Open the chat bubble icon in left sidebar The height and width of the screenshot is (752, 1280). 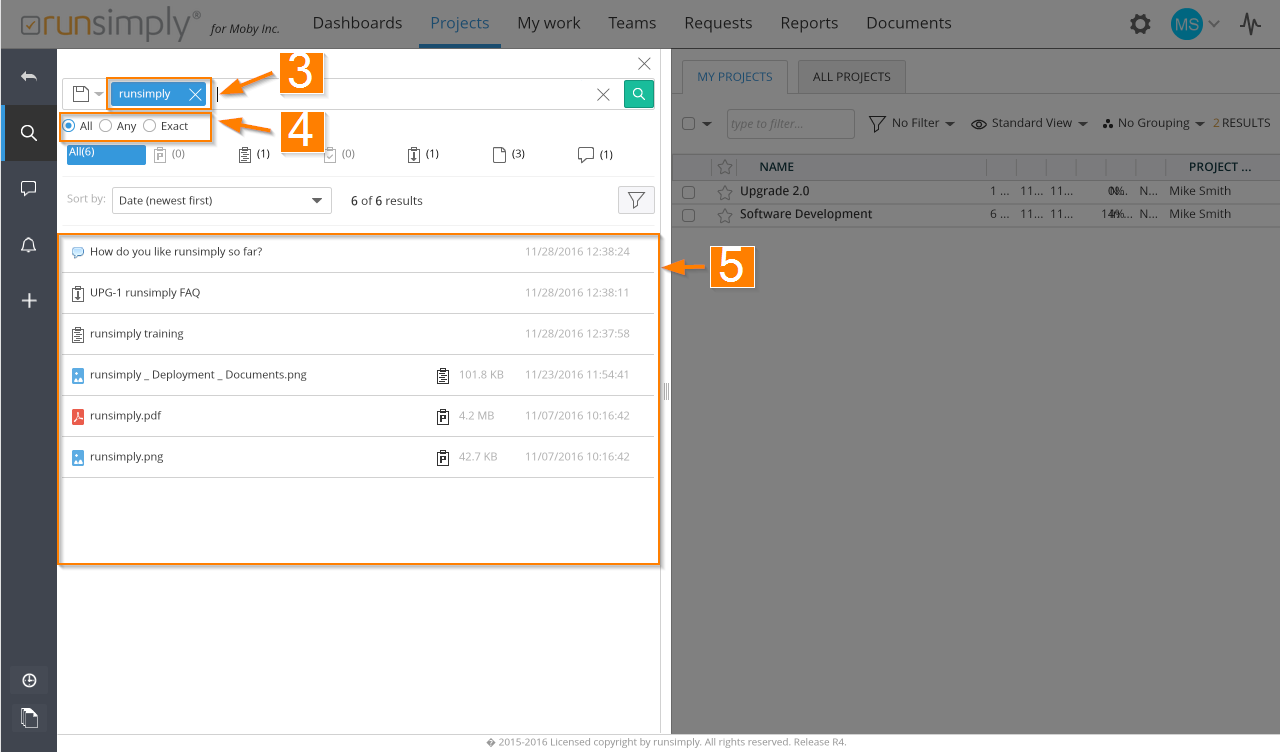point(29,188)
